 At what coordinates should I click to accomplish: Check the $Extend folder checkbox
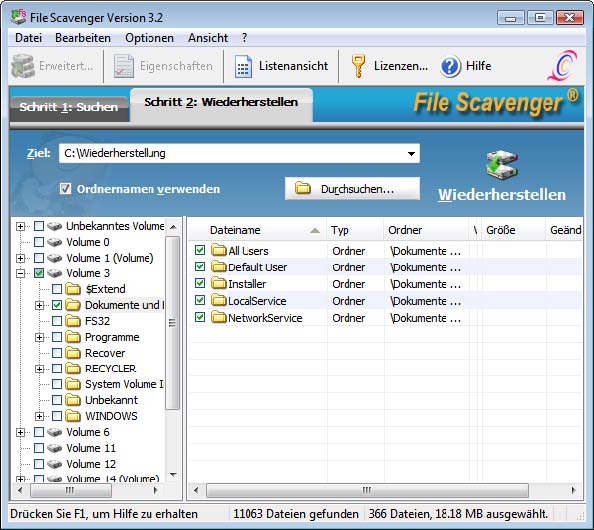pyautogui.click(x=57, y=289)
